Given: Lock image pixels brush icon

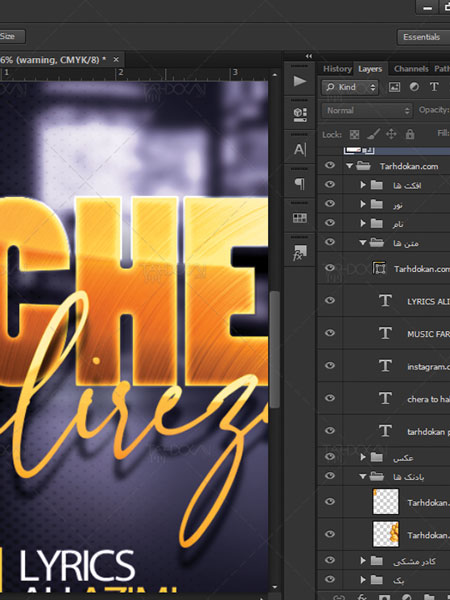Looking at the screenshot, I should point(373,134).
